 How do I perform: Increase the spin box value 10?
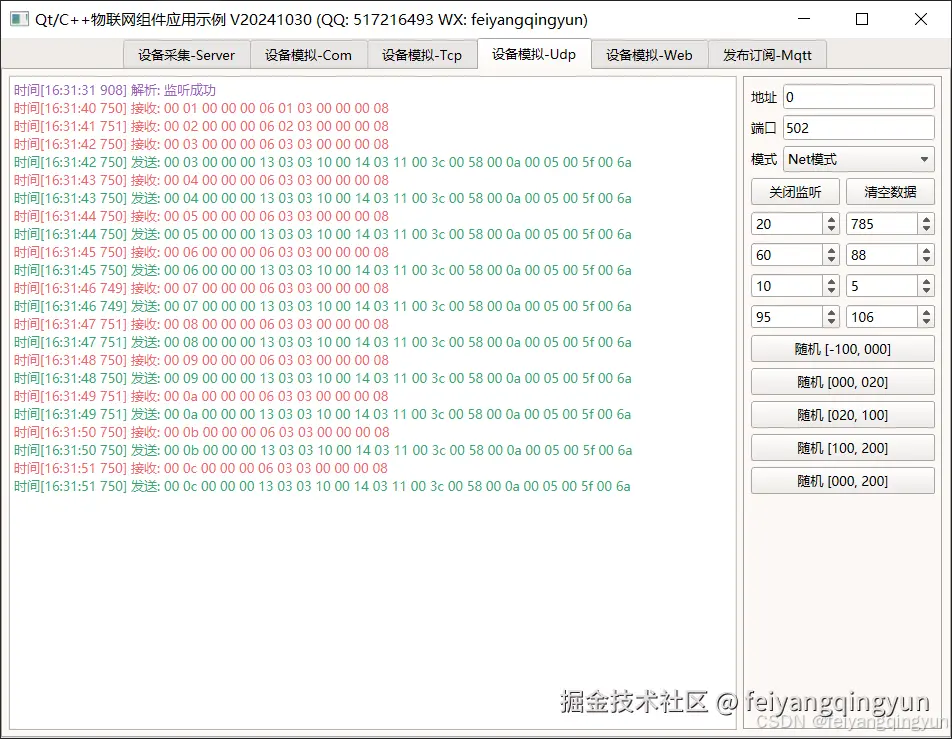pos(831,281)
